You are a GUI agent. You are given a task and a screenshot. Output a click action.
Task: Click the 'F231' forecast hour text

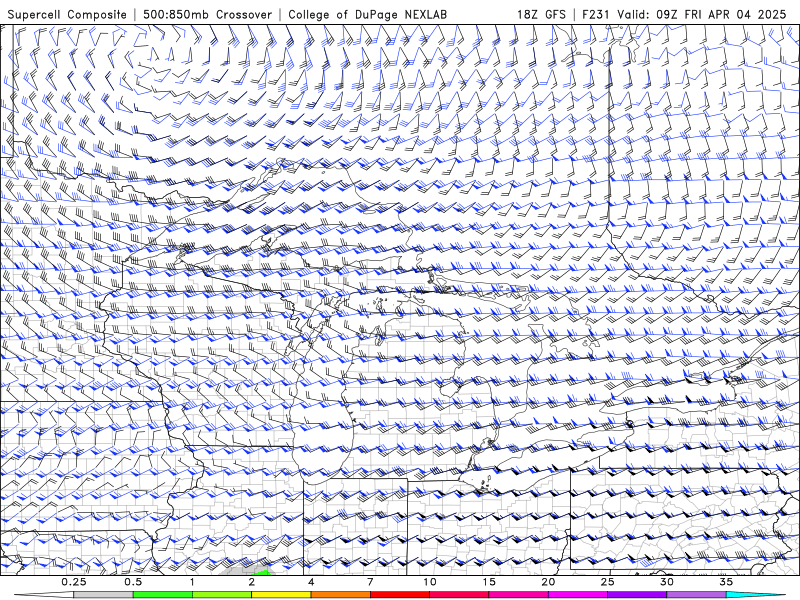[596, 14]
